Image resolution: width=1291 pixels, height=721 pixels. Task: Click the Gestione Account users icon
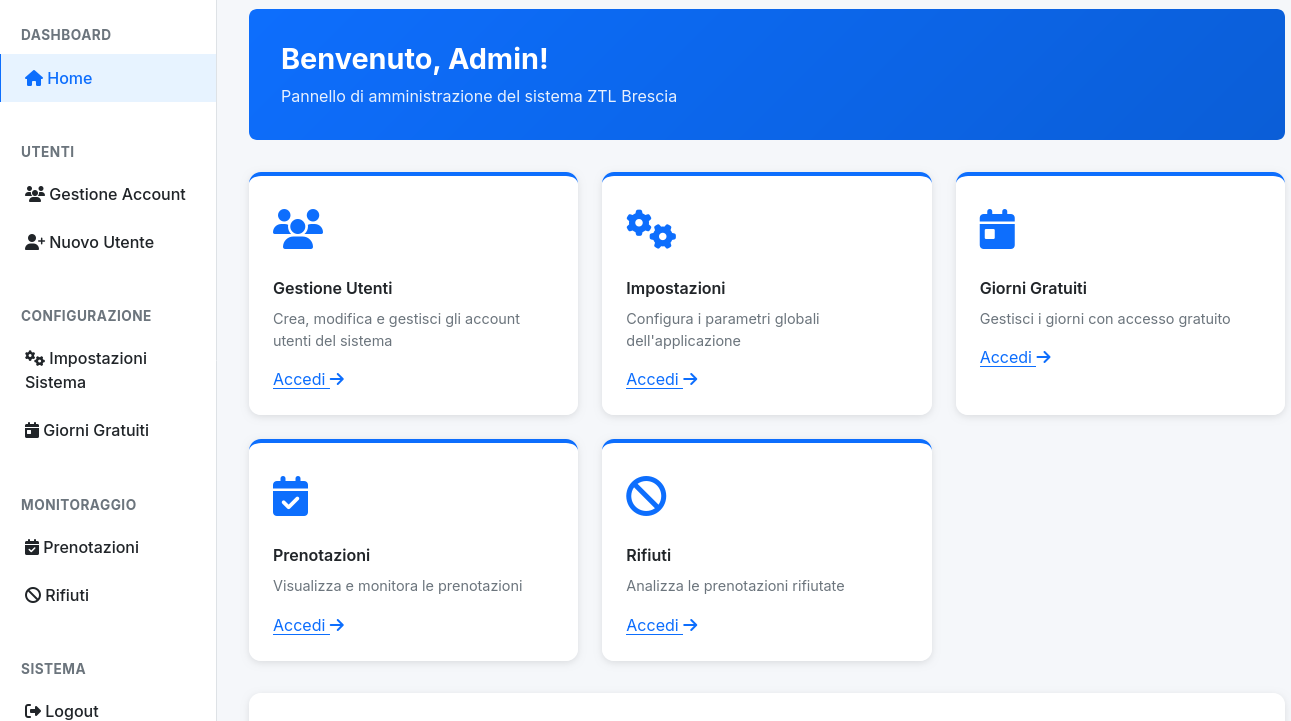coord(35,194)
